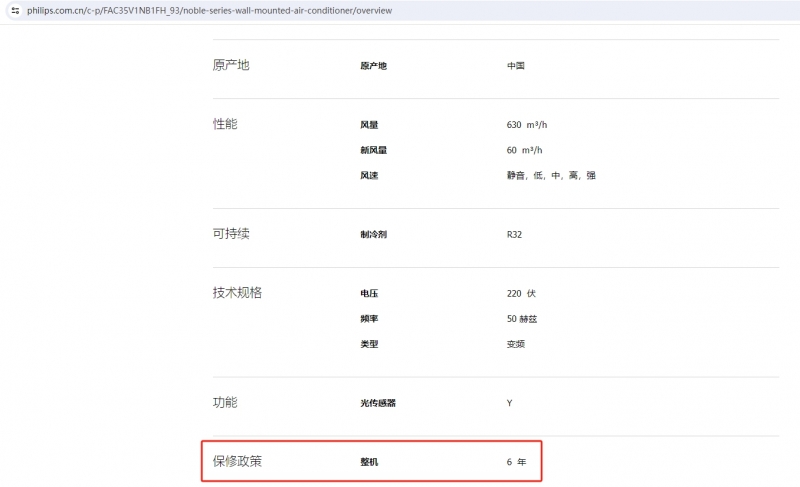Click the R32 refrigerant value
The image size is (800, 487).
tap(514, 235)
